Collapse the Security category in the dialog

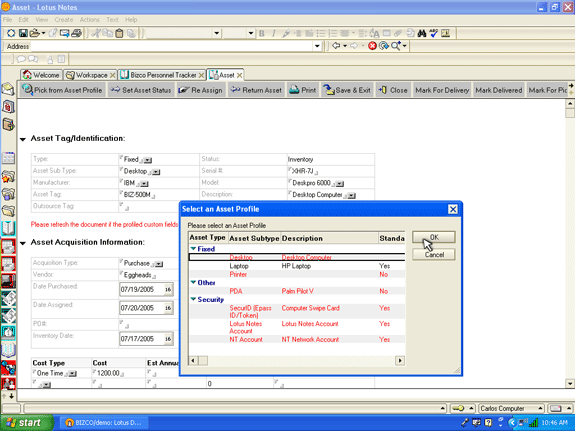[193, 299]
